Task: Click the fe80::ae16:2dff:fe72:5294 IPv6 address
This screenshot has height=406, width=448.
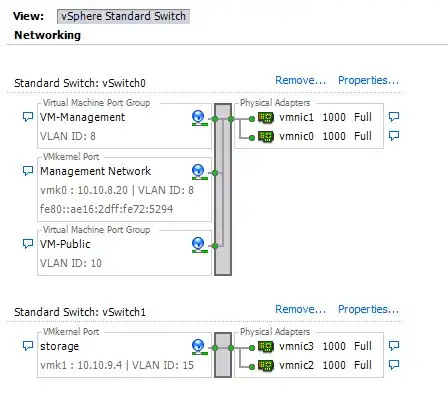Action: click(x=106, y=209)
